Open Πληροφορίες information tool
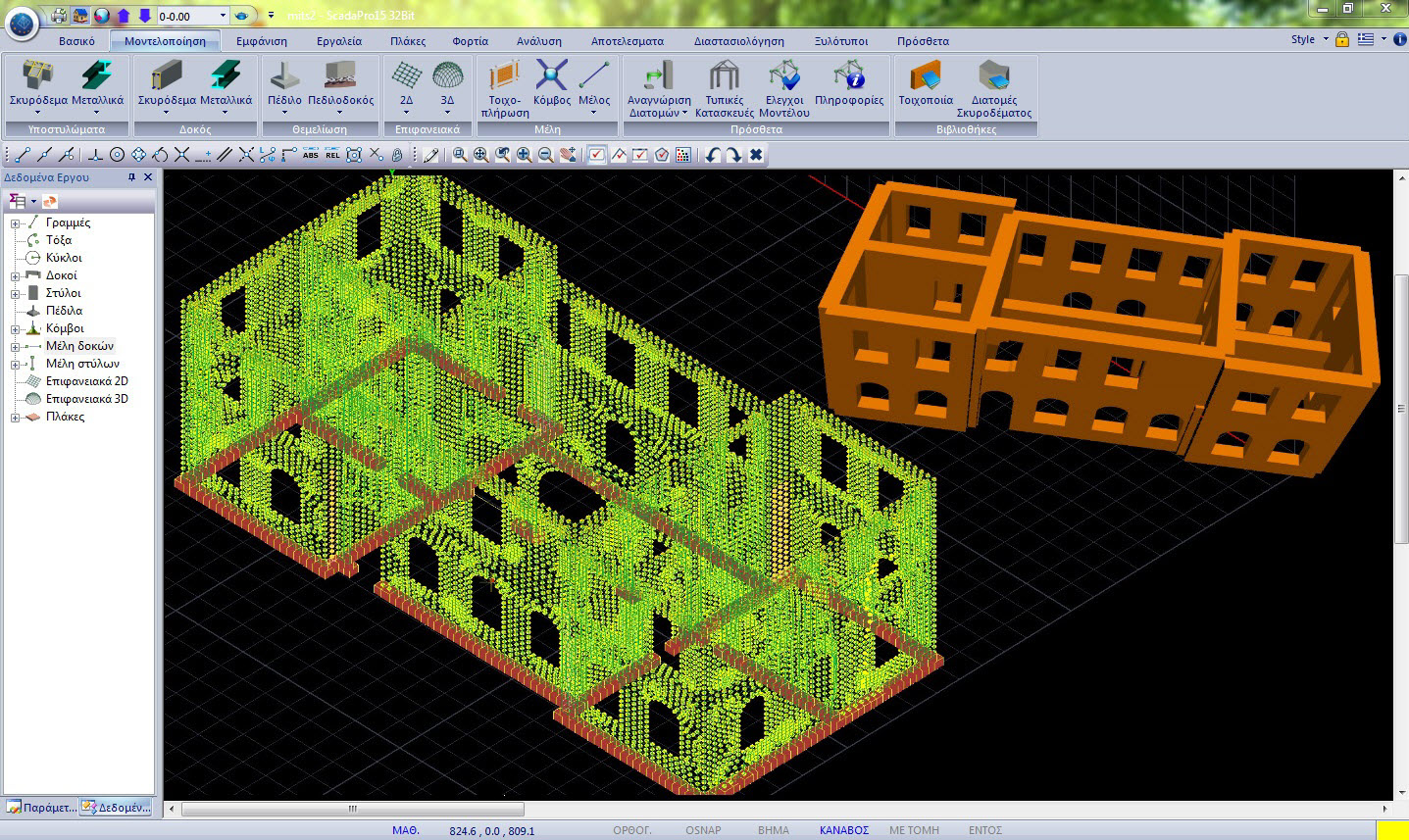The width and height of the screenshot is (1409, 840). 849,84
